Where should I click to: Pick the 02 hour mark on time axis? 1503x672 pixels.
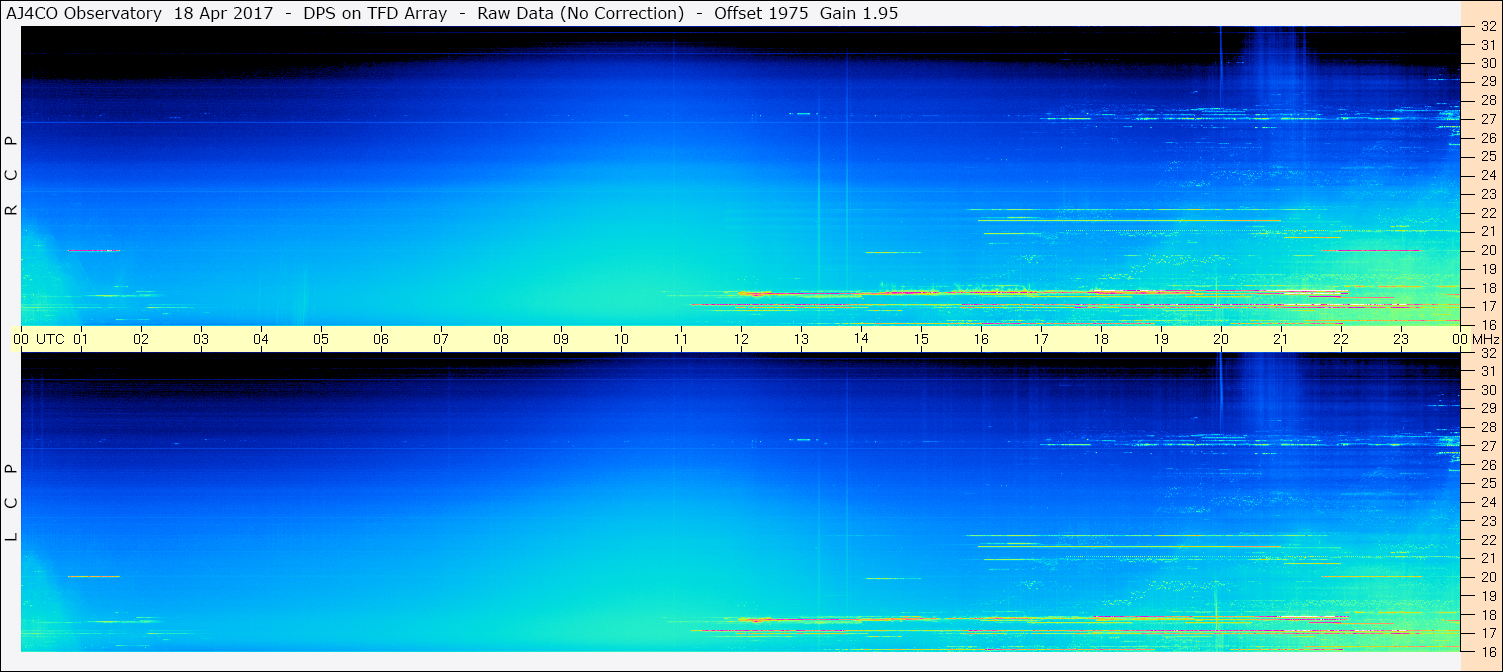tap(141, 339)
